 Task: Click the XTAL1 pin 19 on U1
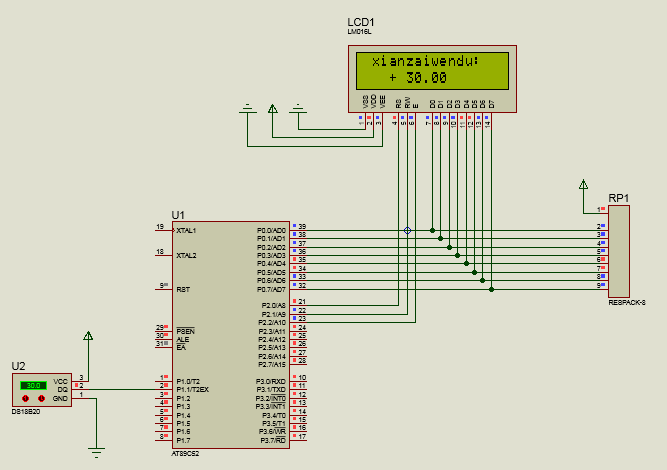click(x=163, y=229)
